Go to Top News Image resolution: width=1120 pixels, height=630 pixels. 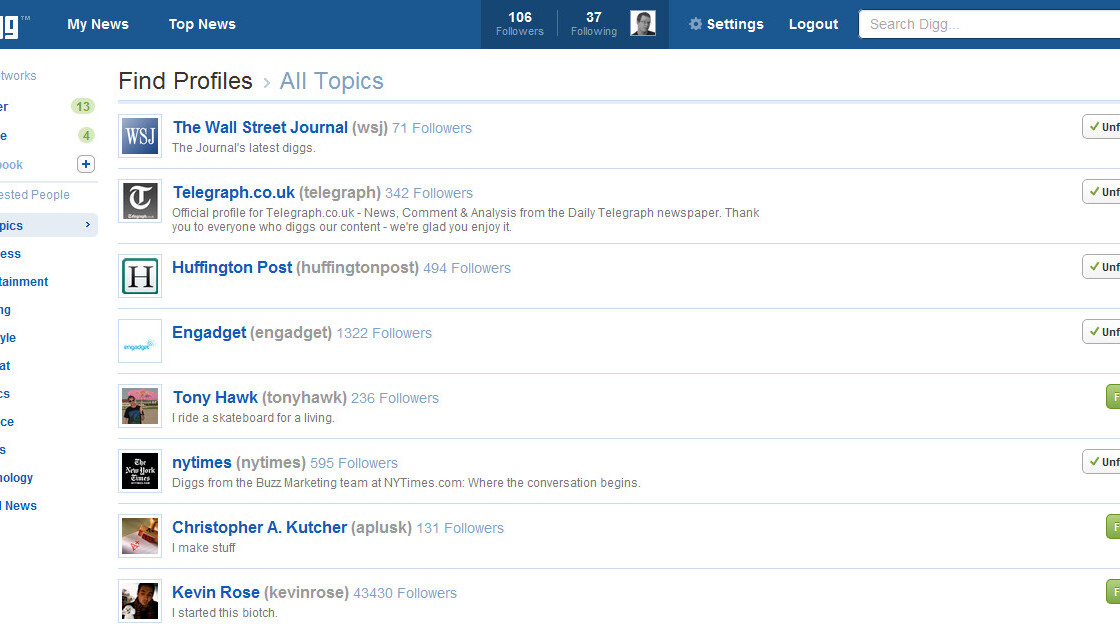202,24
